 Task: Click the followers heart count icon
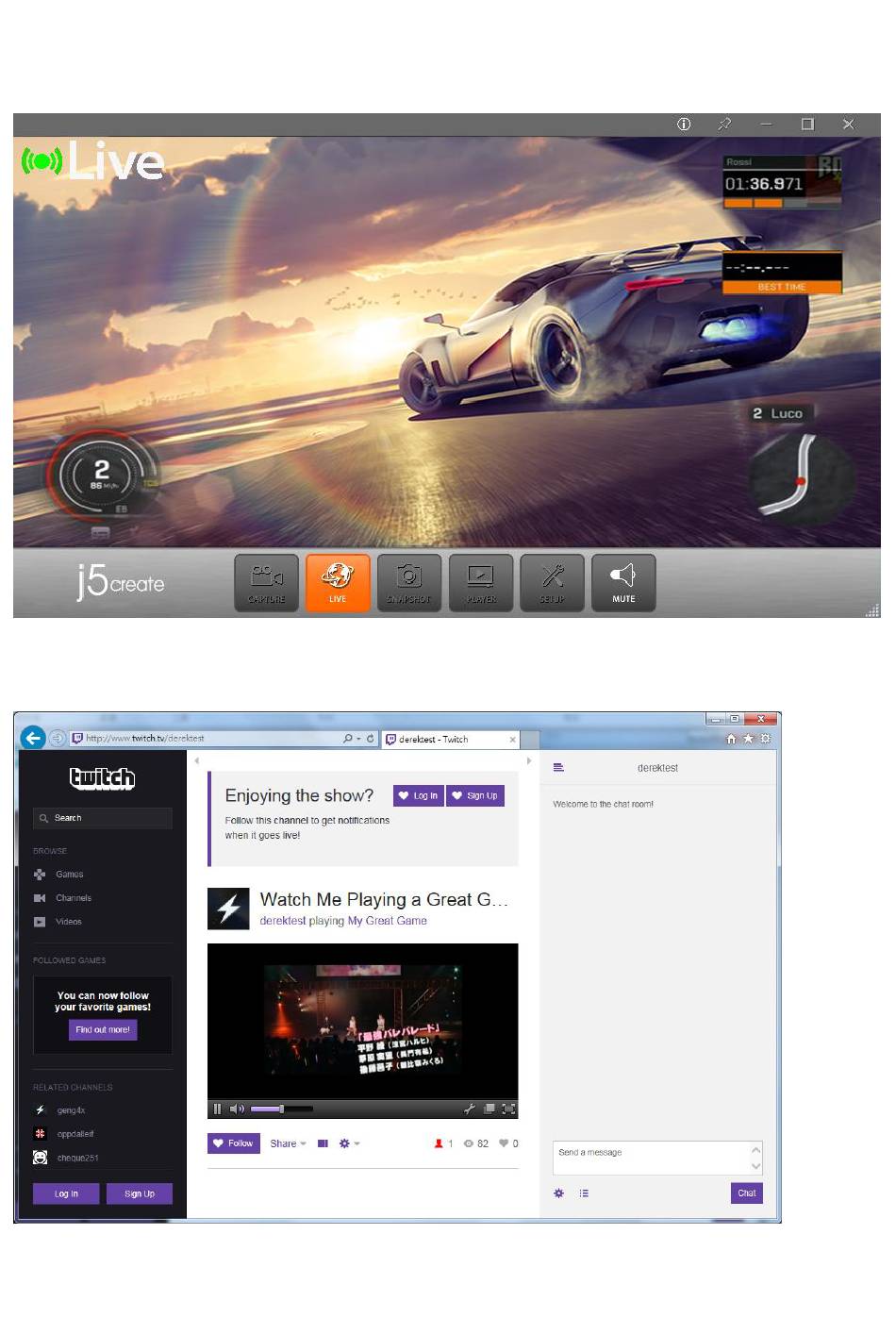click(504, 1143)
